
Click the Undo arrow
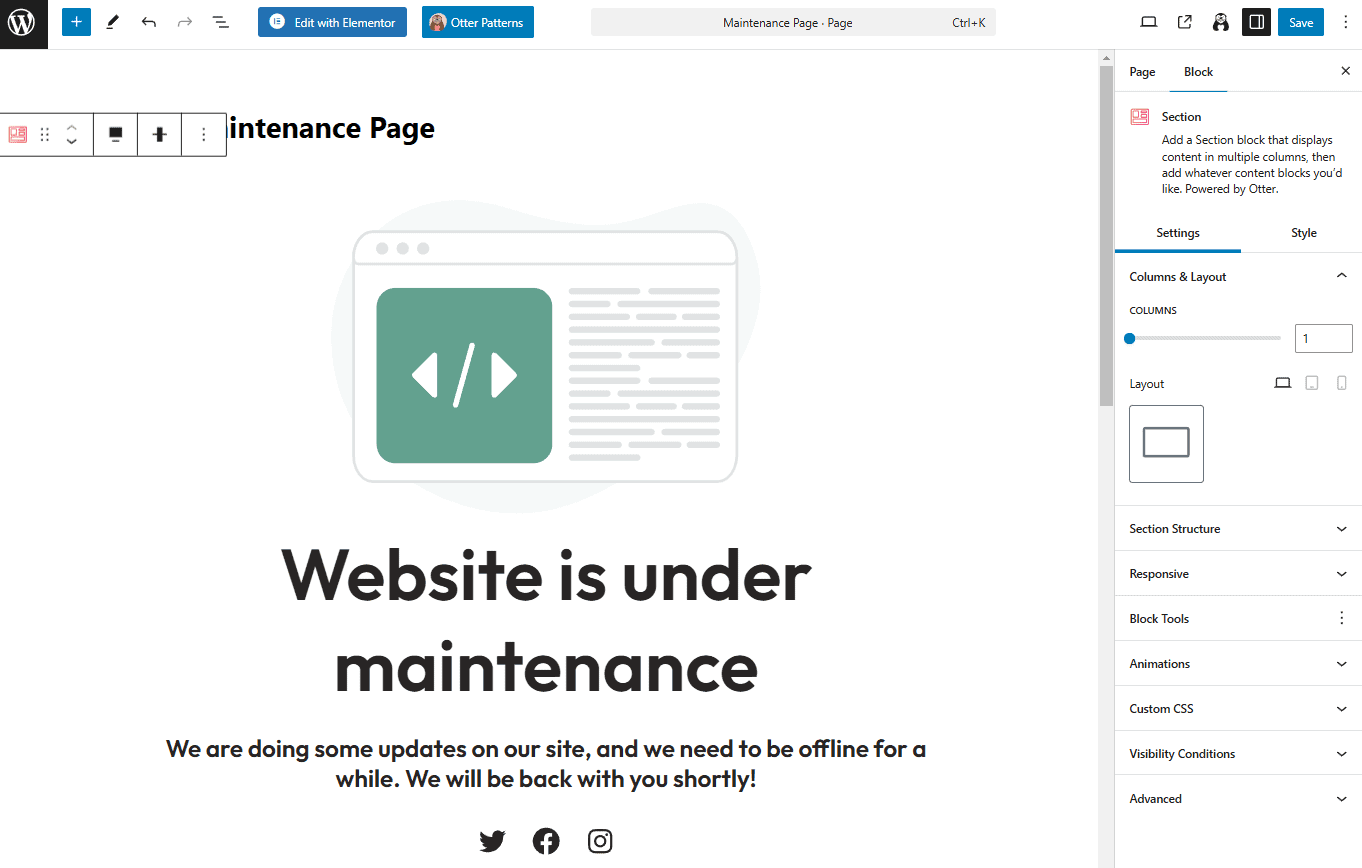148,21
